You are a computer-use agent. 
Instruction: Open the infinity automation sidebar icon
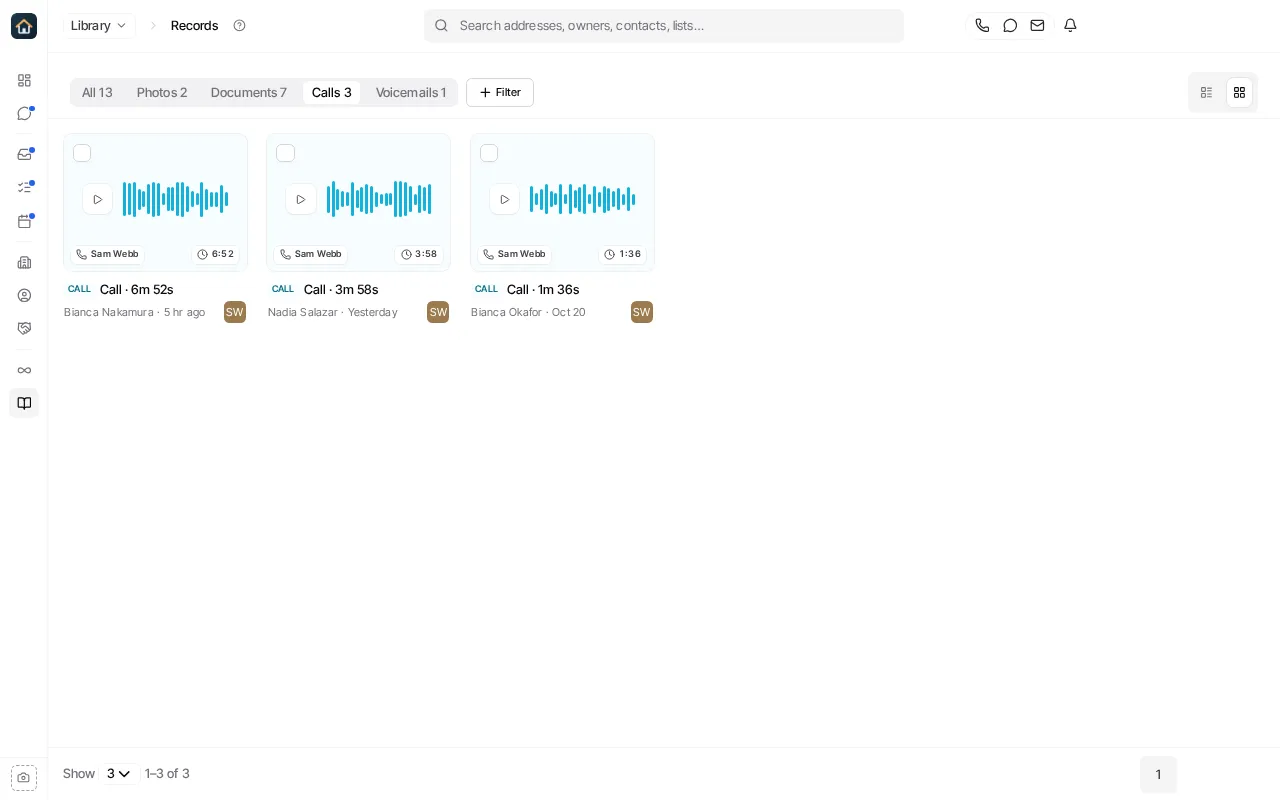24,370
